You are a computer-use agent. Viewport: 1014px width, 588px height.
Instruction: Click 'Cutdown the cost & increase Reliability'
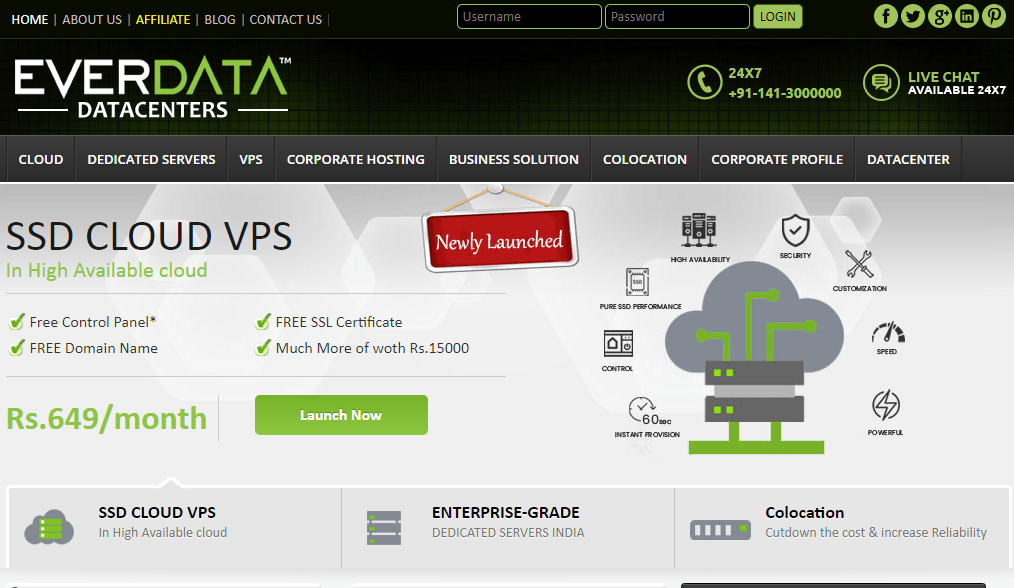876,532
